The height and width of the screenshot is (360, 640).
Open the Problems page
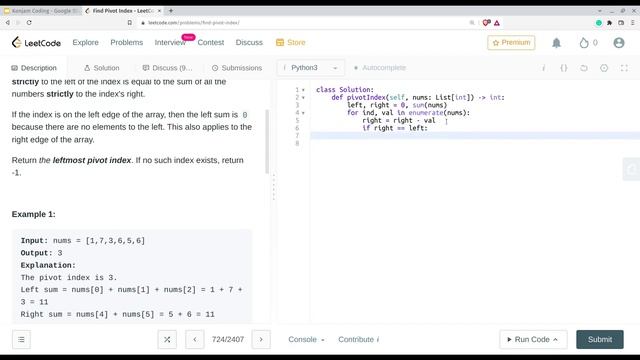tap(127, 42)
